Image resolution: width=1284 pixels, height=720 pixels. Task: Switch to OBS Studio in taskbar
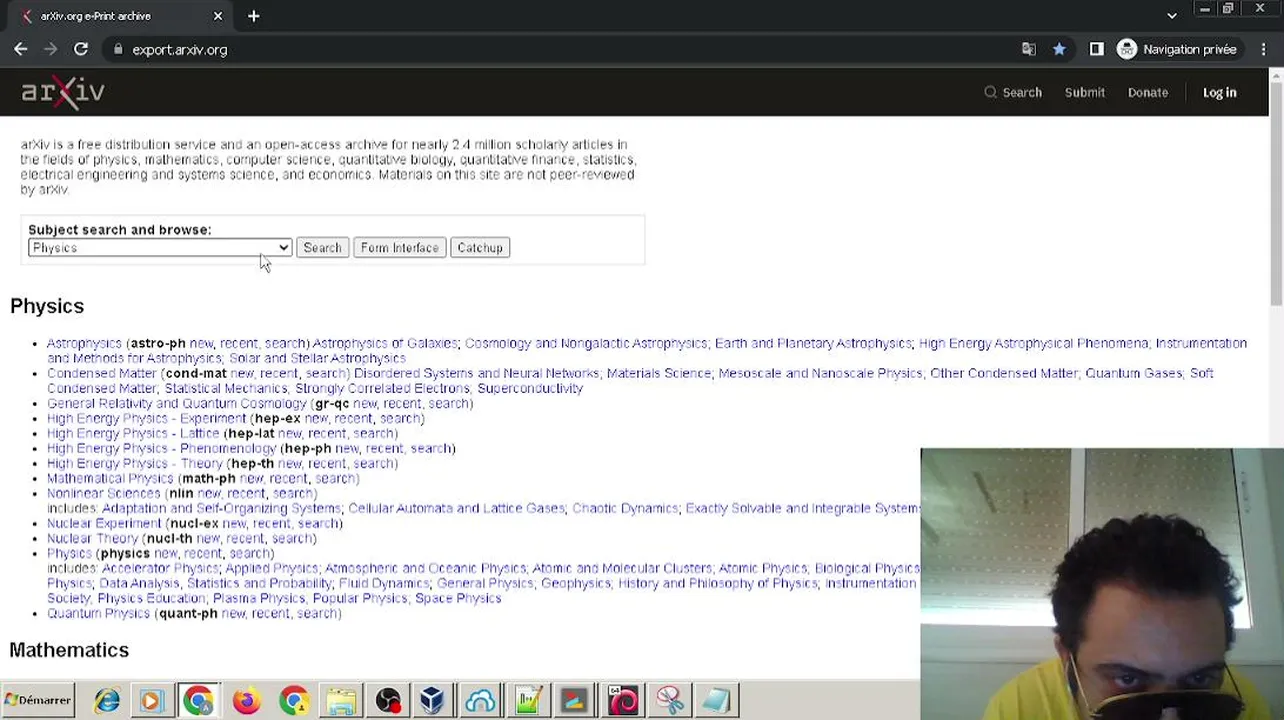(388, 701)
